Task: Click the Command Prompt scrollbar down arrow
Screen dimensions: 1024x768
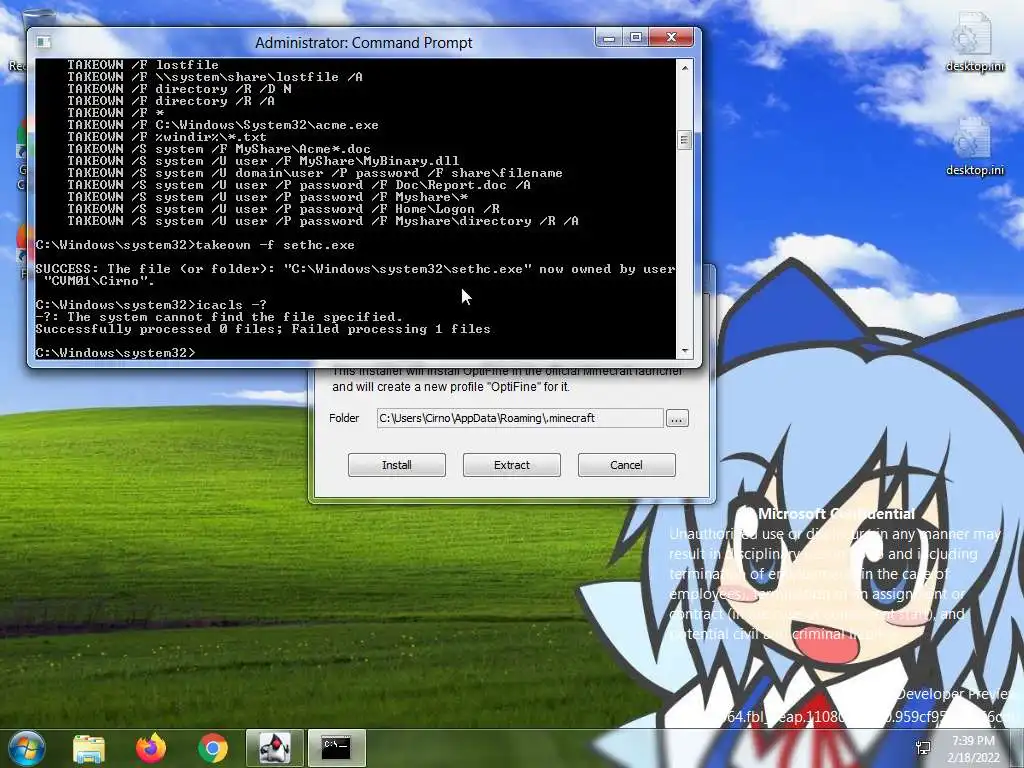Action: tap(684, 351)
